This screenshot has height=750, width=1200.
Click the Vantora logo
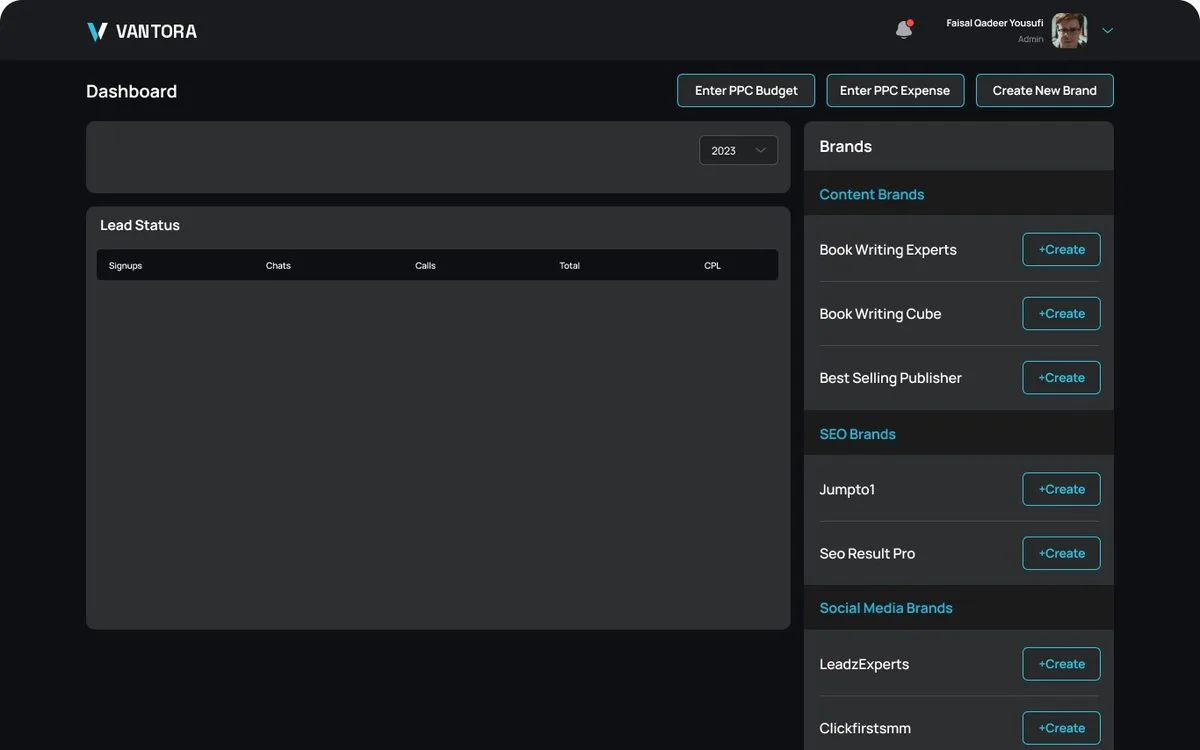[141, 31]
